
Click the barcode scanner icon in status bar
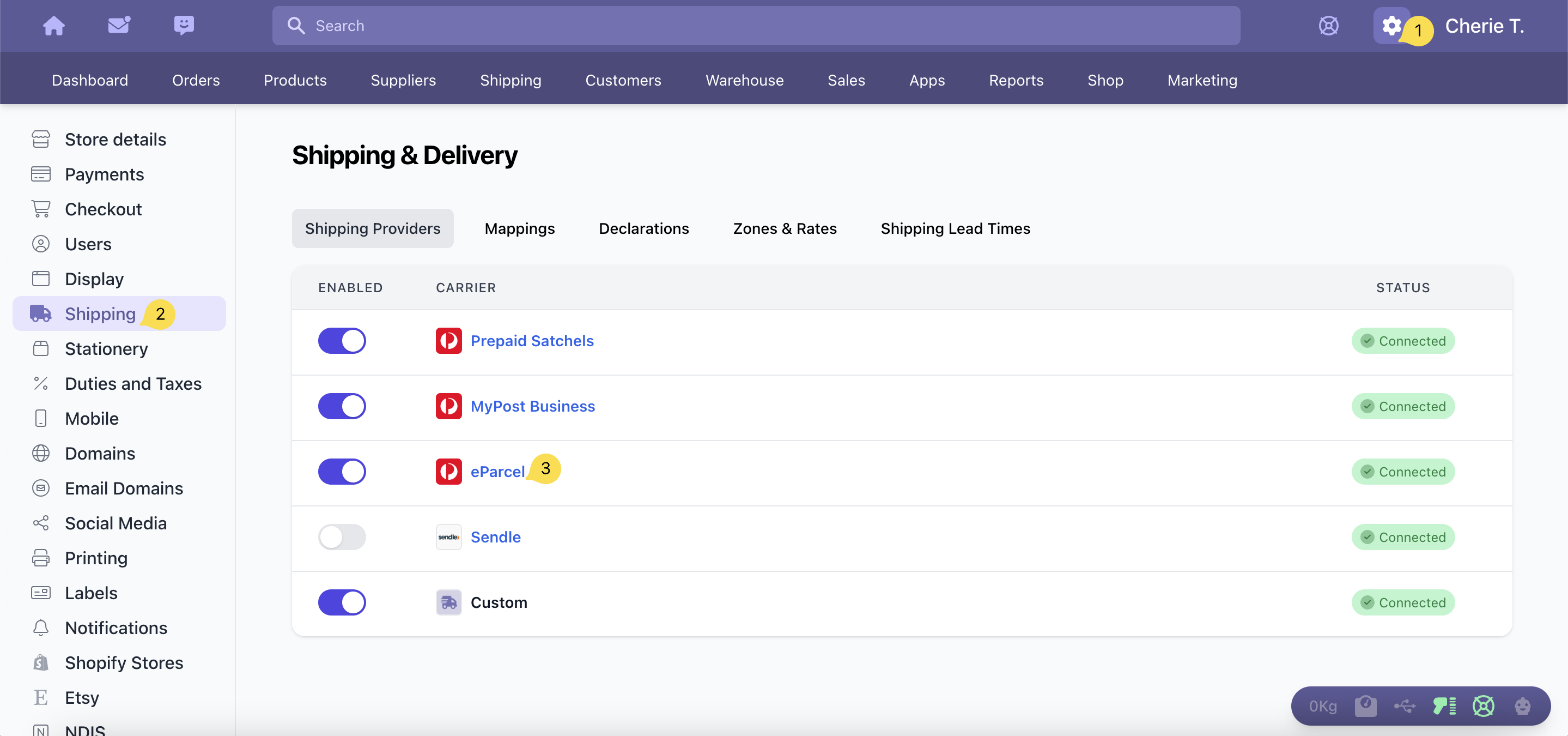click(x=1444, y=706)
